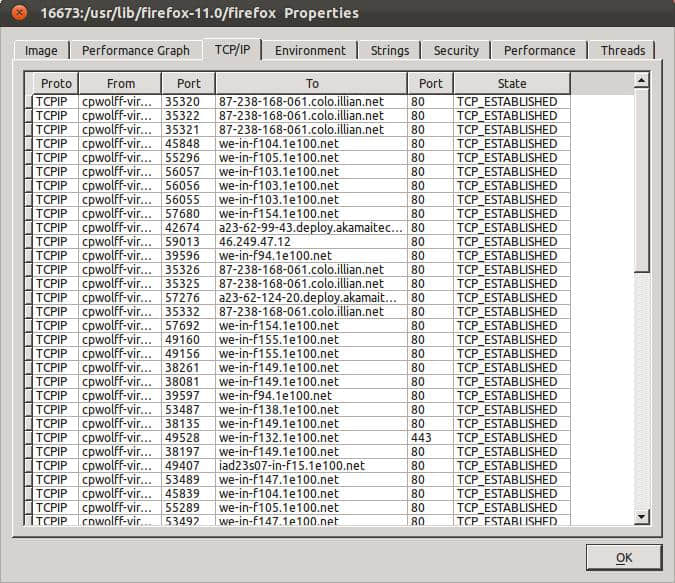Select local port 57692

tap(189, 326)
